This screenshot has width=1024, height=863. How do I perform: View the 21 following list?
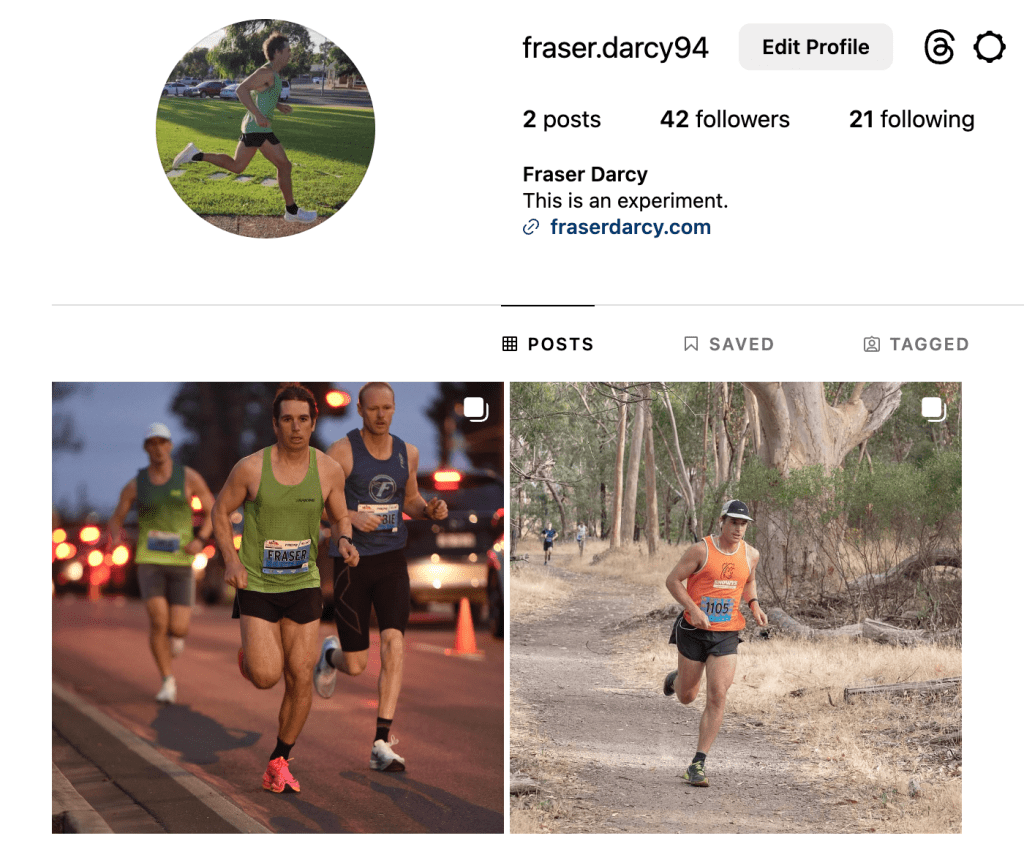point(912,119)
